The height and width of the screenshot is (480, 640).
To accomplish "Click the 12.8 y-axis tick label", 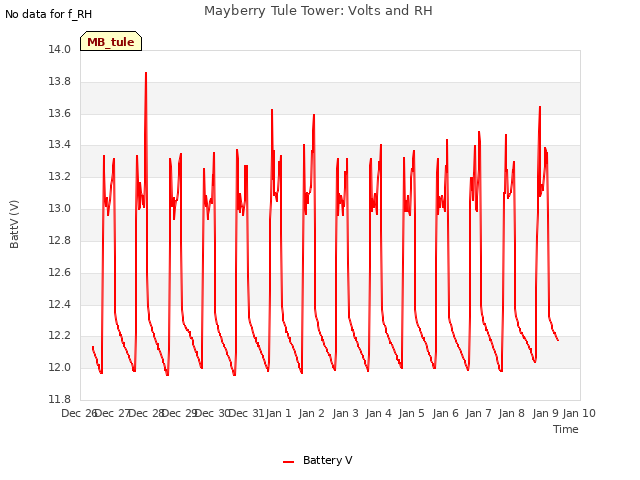I will coord(60,240).
